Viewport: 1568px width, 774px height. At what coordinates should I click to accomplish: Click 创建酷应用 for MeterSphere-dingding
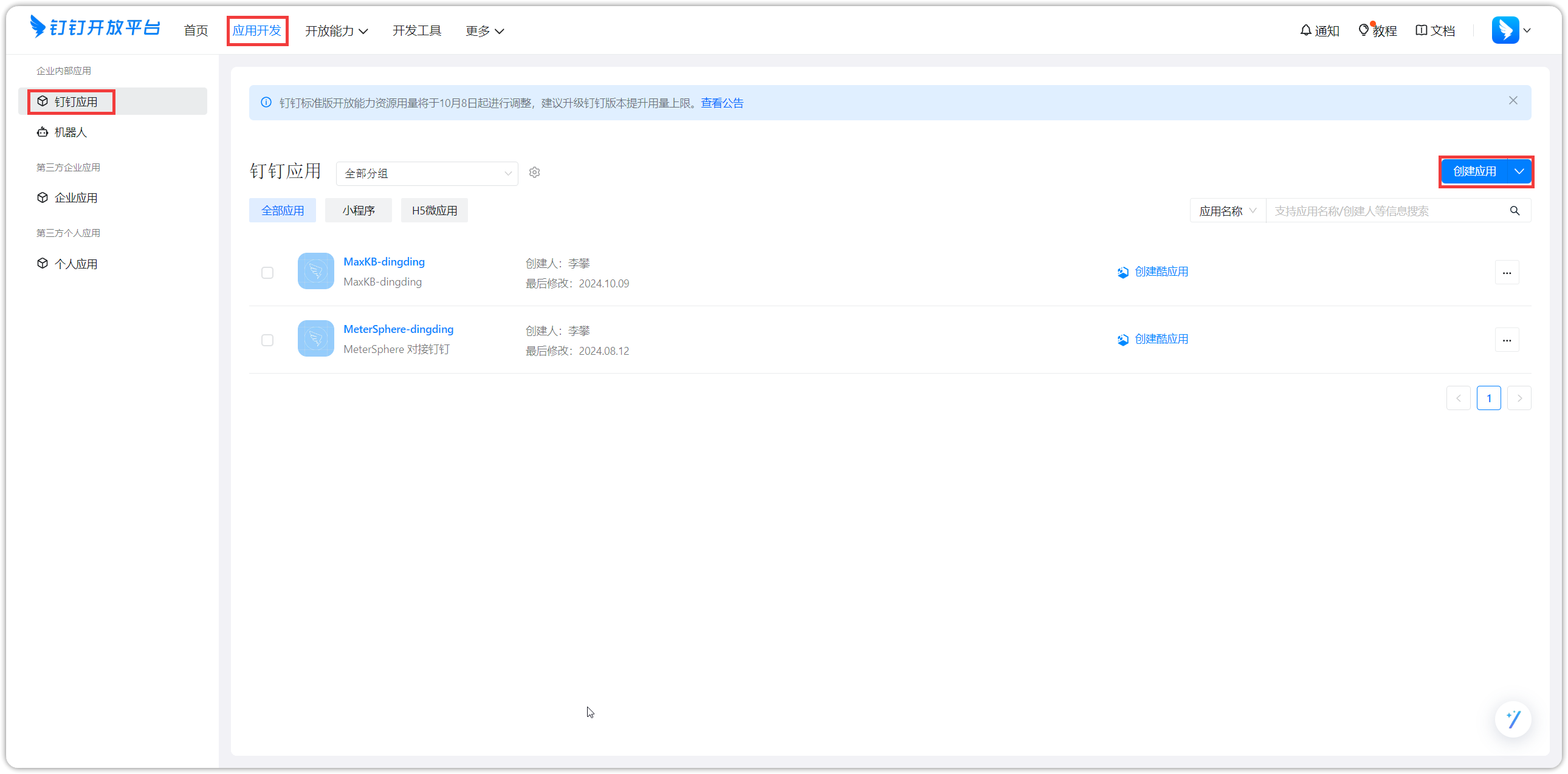pyautogui.click(x=1153, y=339)
